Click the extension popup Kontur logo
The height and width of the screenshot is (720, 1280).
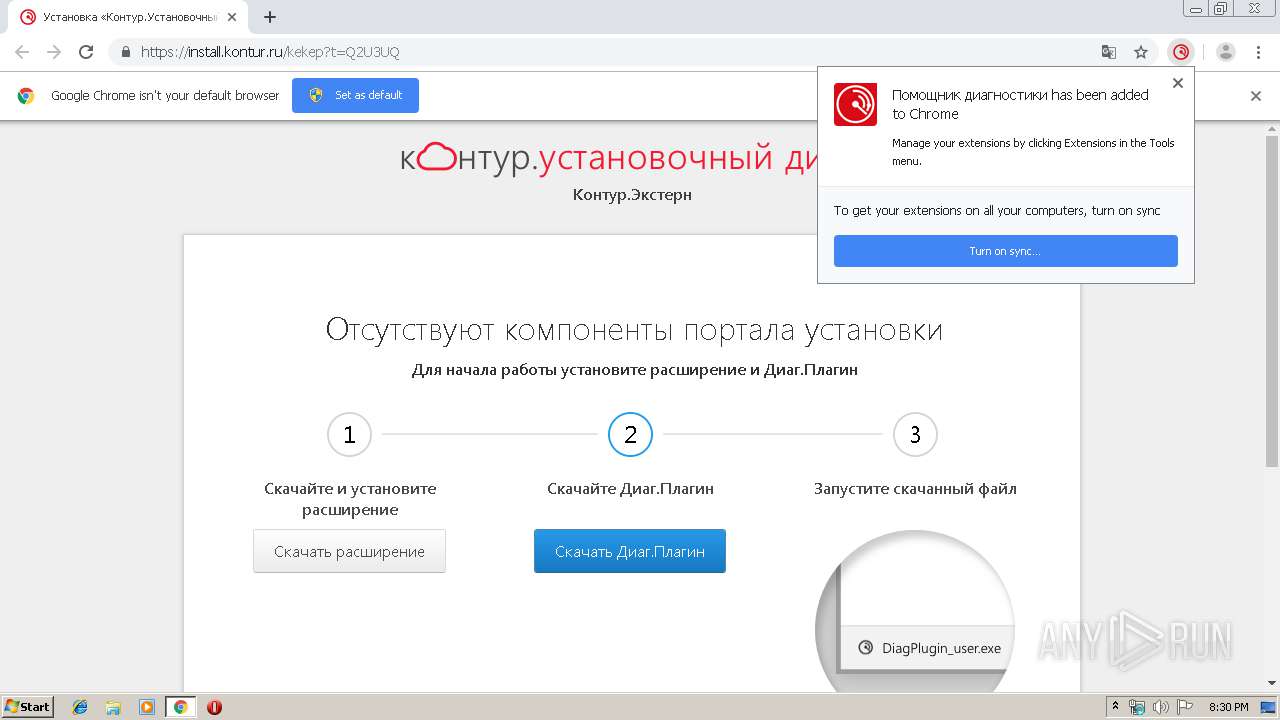855,104
